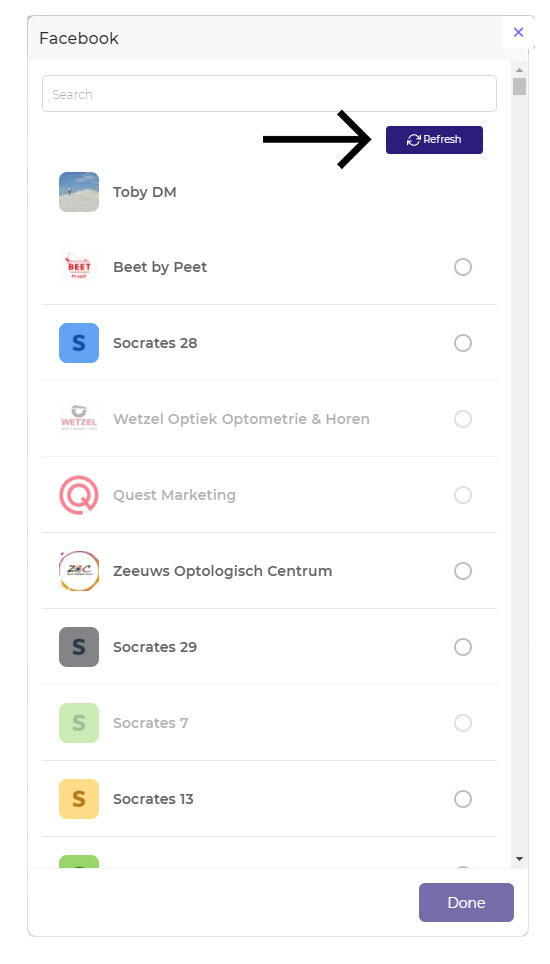Viewport: 550px width, 964px height.
Task: Select the Socrates 28 radio button
Action: pyautogui.click(x=463, y=343)
